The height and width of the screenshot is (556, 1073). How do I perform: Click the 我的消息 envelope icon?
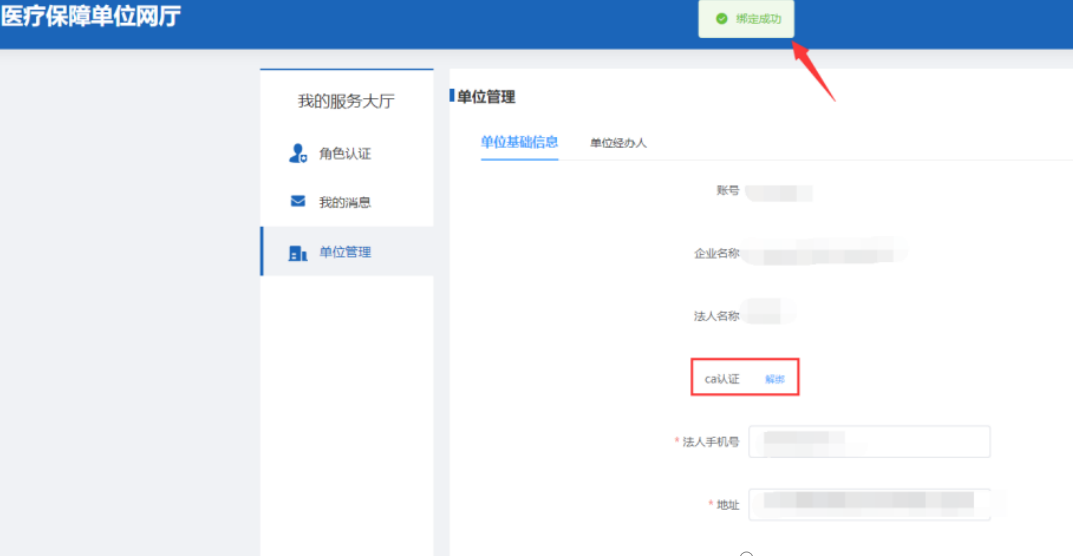[x=297, y=201]
